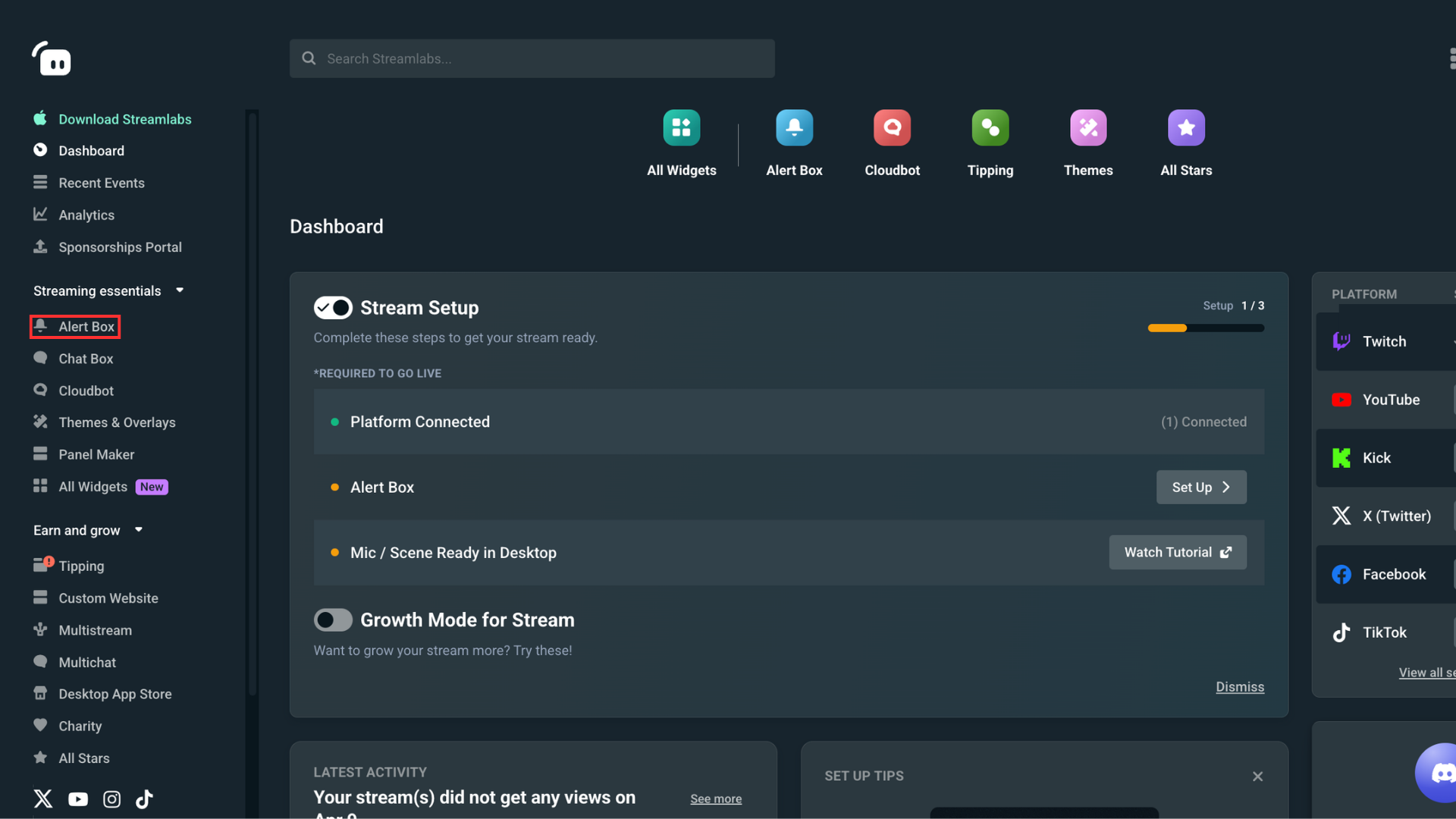Select TikTok in the Platform list
1456x819 pixels.
coord(1385,632)
